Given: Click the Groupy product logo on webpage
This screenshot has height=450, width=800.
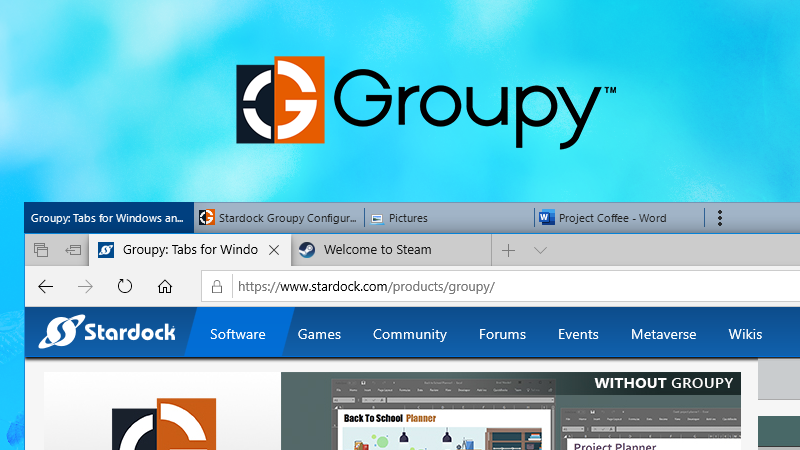Looking at the screenshot, I should [164, 424].
